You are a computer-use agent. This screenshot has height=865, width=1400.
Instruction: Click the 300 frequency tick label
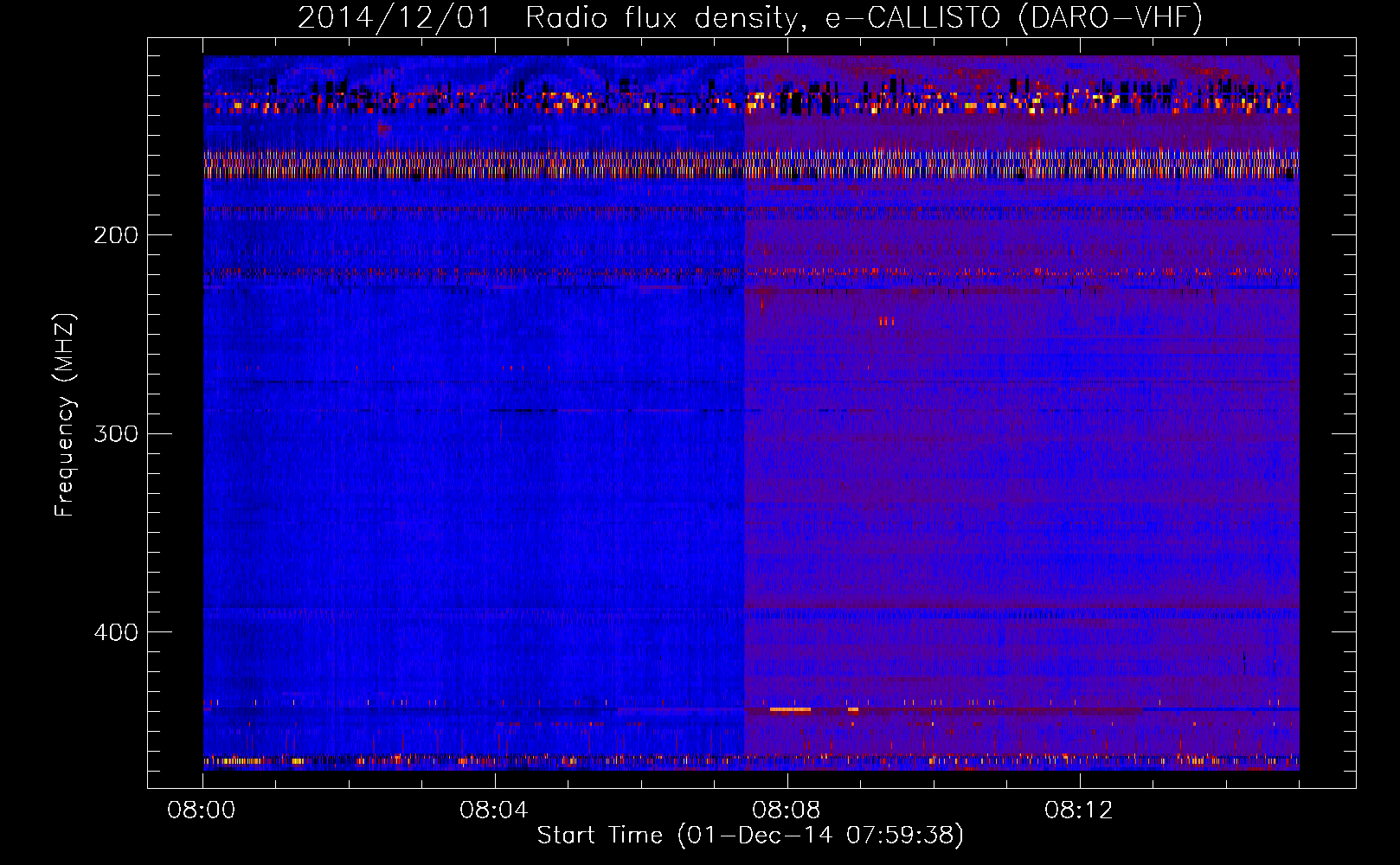tap(116, 433)
